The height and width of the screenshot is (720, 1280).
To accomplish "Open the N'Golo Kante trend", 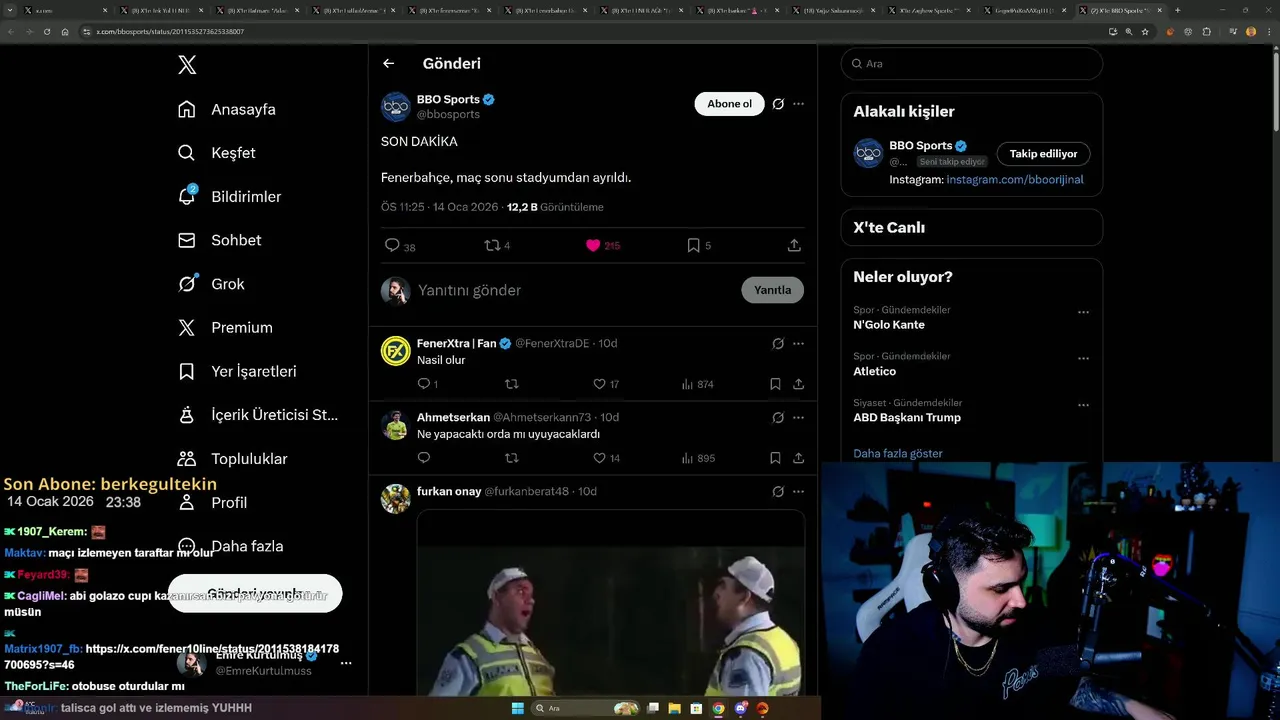I will pyautogui.click(x=889, y=325).
